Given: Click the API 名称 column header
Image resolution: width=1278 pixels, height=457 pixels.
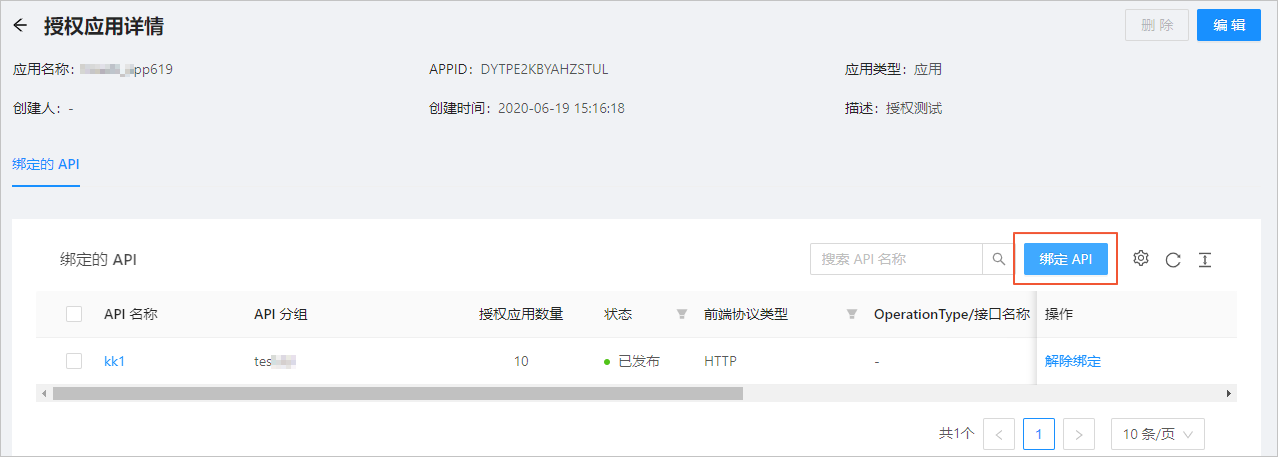Looking at the screenshot, I should pyautogui.click(x=131, y=314).
